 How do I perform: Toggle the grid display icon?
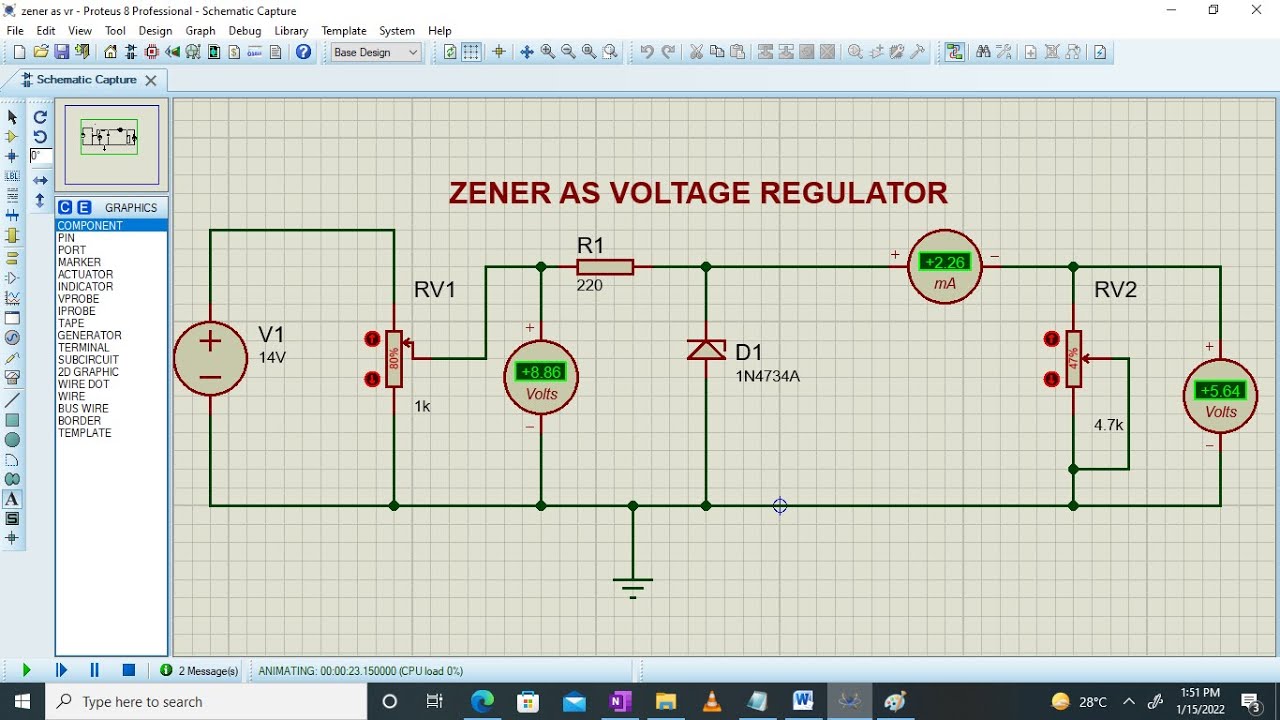(471, 52)
